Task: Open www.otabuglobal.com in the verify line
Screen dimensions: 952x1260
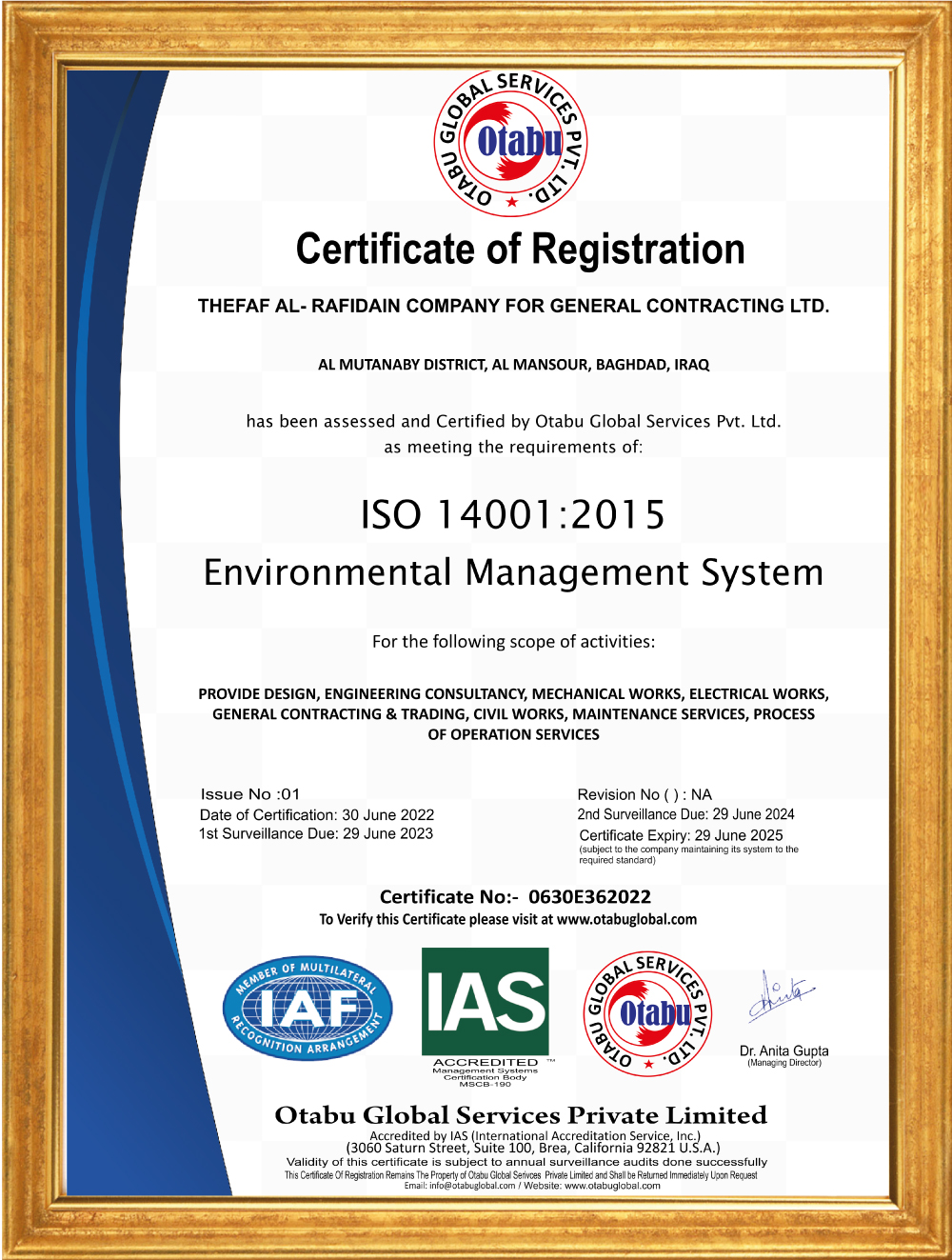Action: pos(626,920)
